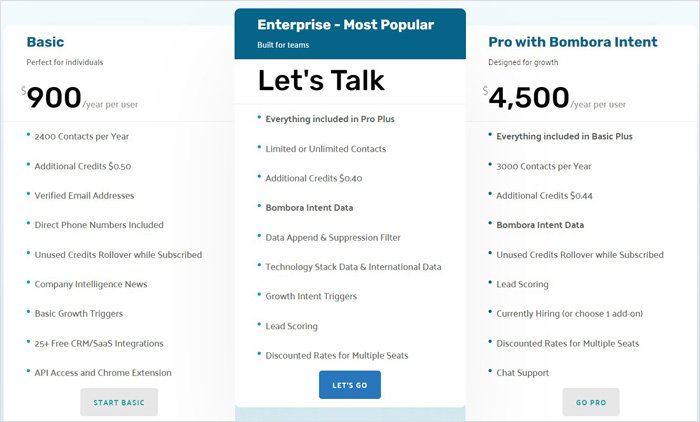Click Growth Intent Triggers feature

pyautogui.click(x=311, y=296)
